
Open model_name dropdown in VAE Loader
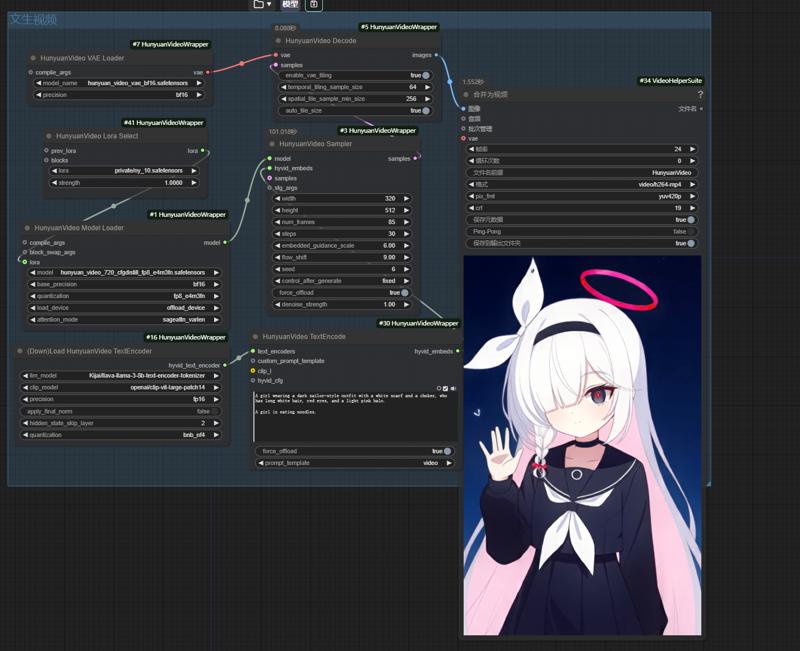click(x=118, y=83)
